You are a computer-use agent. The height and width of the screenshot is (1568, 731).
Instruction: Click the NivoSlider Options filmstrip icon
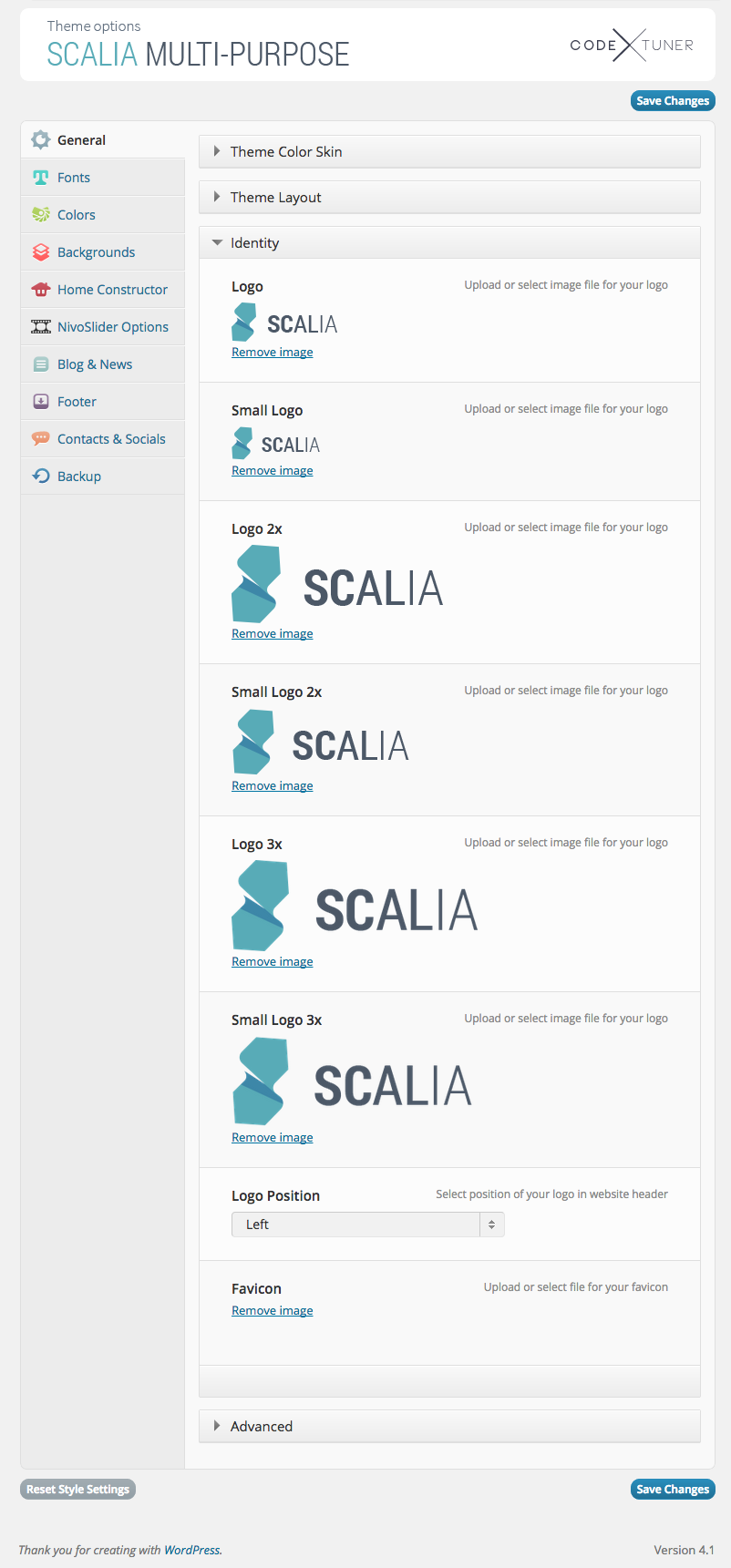[x=40, y=327]
